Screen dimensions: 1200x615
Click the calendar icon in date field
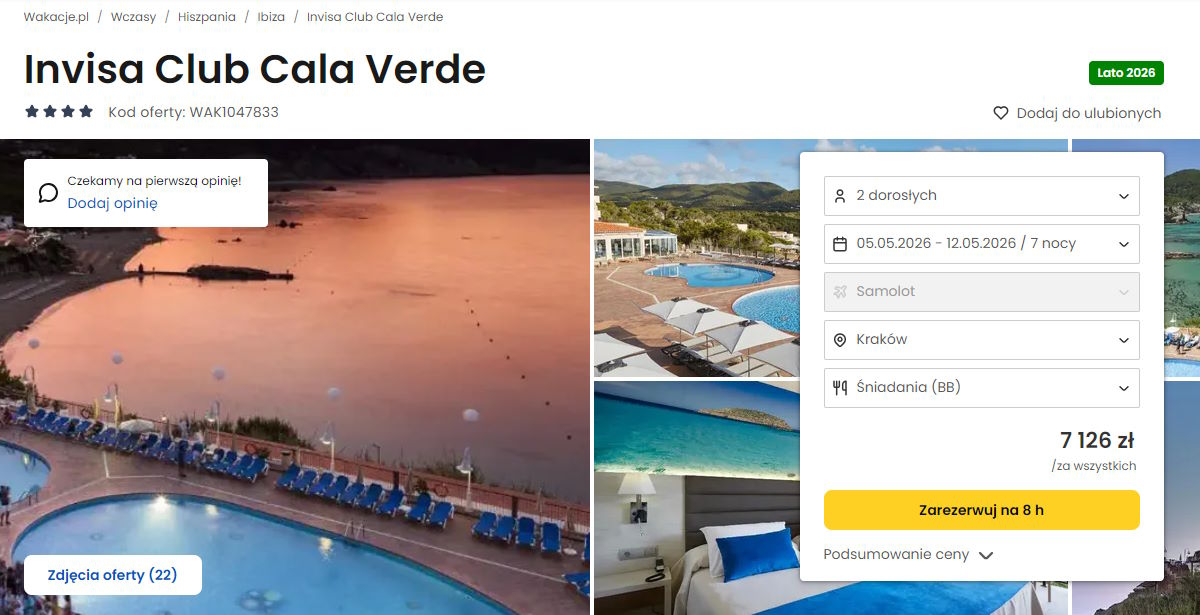click(840, 244)
